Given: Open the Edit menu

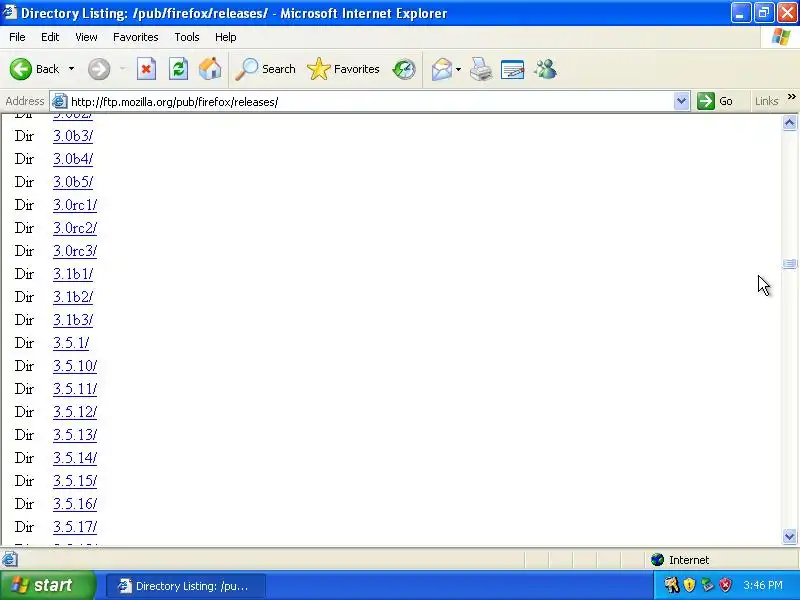Looking at the screenshot, I should click(x=50, y=37).
